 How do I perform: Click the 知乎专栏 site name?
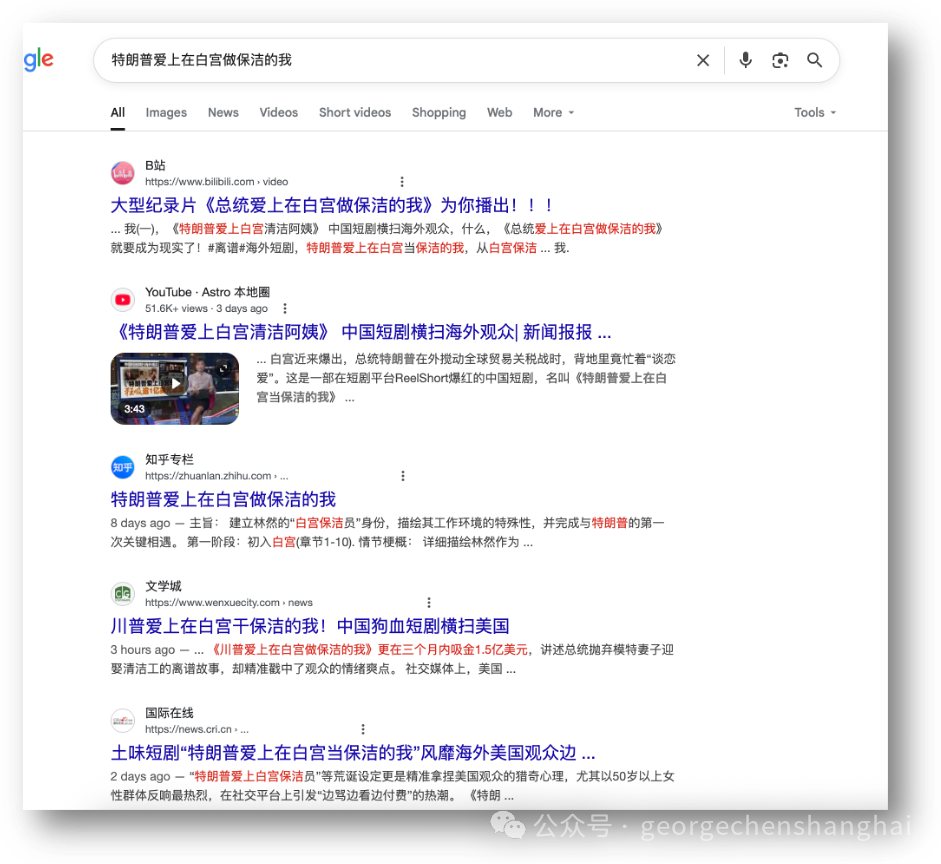click(169, 460)
